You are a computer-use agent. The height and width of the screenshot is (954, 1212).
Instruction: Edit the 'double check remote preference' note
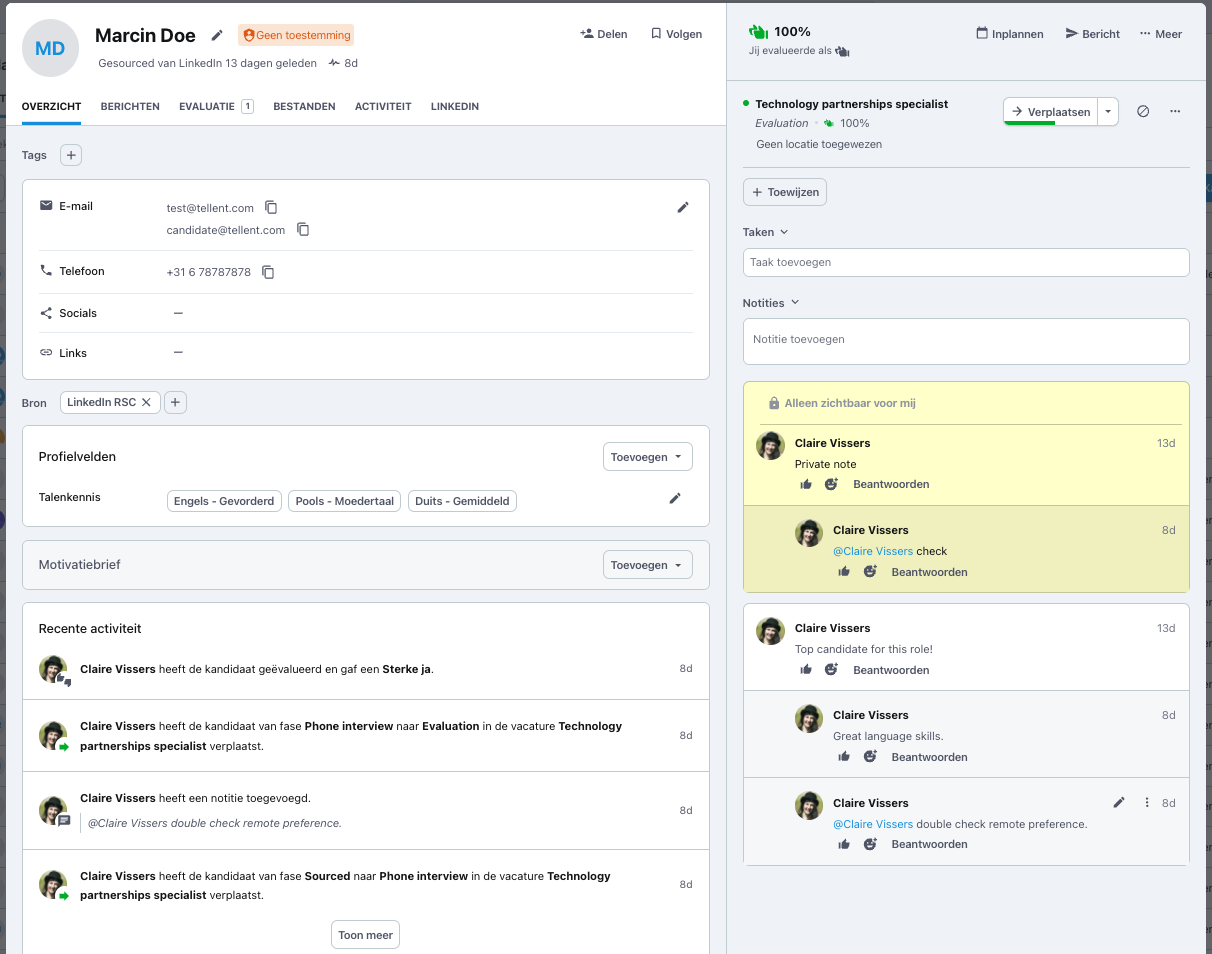click(1119, 802)
